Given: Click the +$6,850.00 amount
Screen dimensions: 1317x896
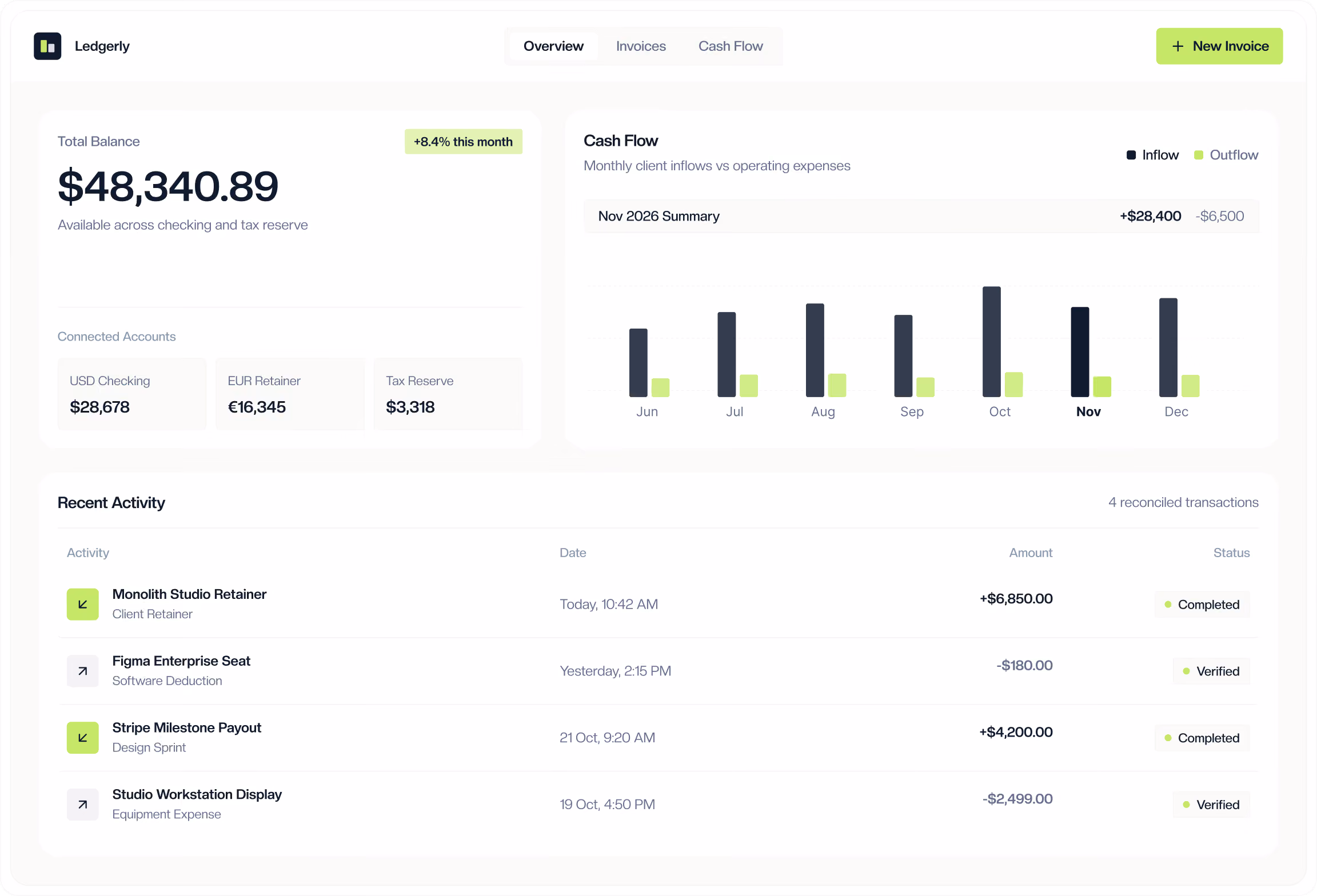Looking at the screenshot, I should click(x=1016, y=599).
